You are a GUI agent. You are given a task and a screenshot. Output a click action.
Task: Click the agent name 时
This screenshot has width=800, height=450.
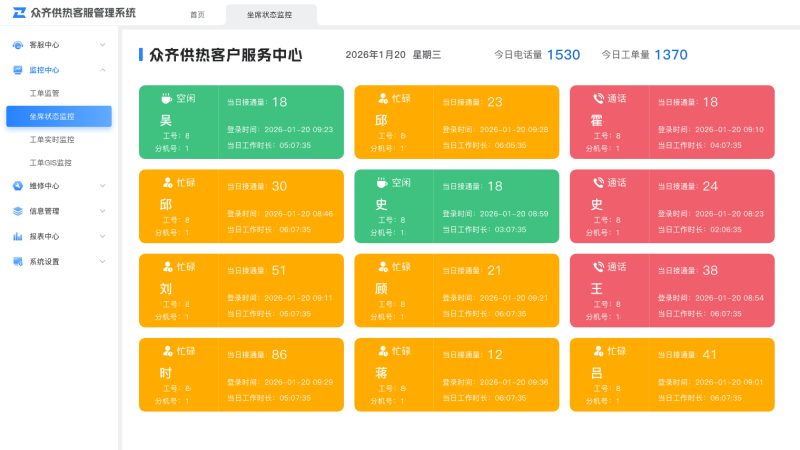pyautogui.click(x=166, y=373)
